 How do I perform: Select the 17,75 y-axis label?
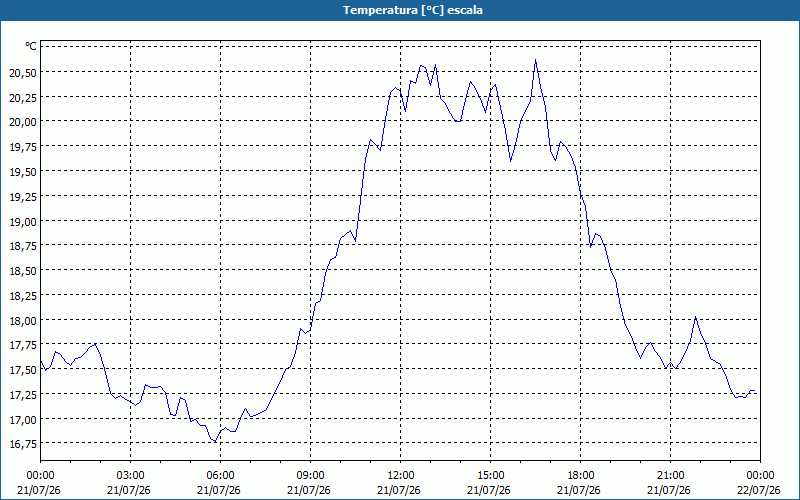(x=23, y=345)
